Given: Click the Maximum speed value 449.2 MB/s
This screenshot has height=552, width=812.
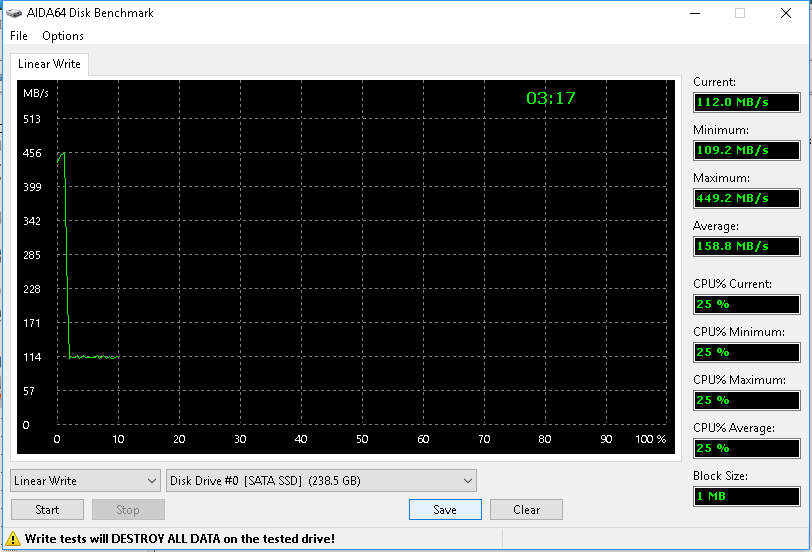Looking at the screenshot, I should [x=746, y=198].
